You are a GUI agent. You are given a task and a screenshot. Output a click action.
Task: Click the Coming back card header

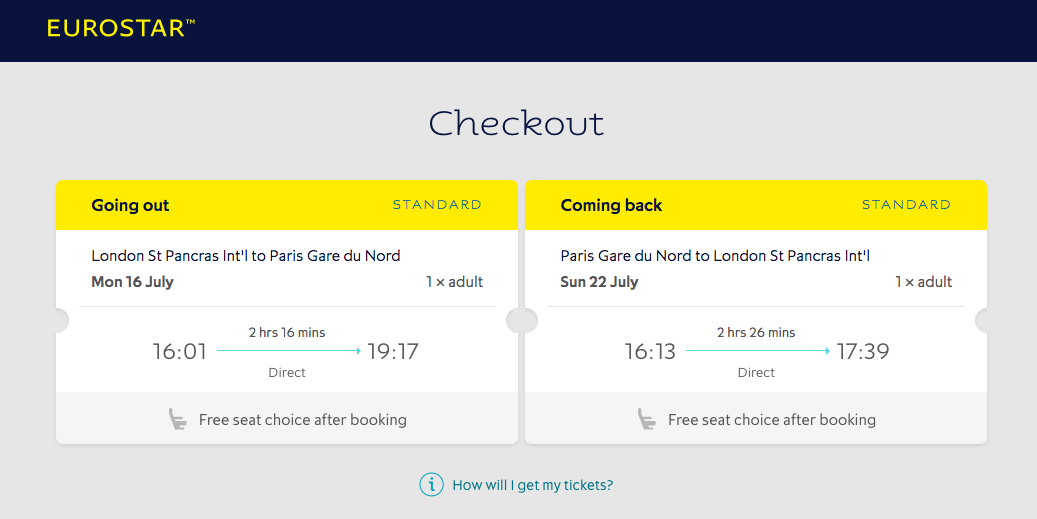[756, 205]
